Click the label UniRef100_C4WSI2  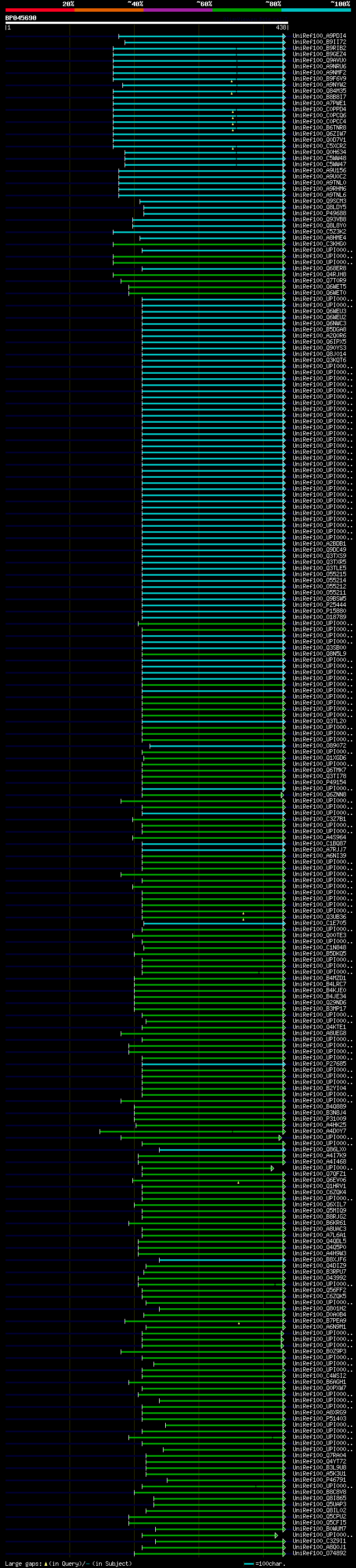pos(319,1376)
